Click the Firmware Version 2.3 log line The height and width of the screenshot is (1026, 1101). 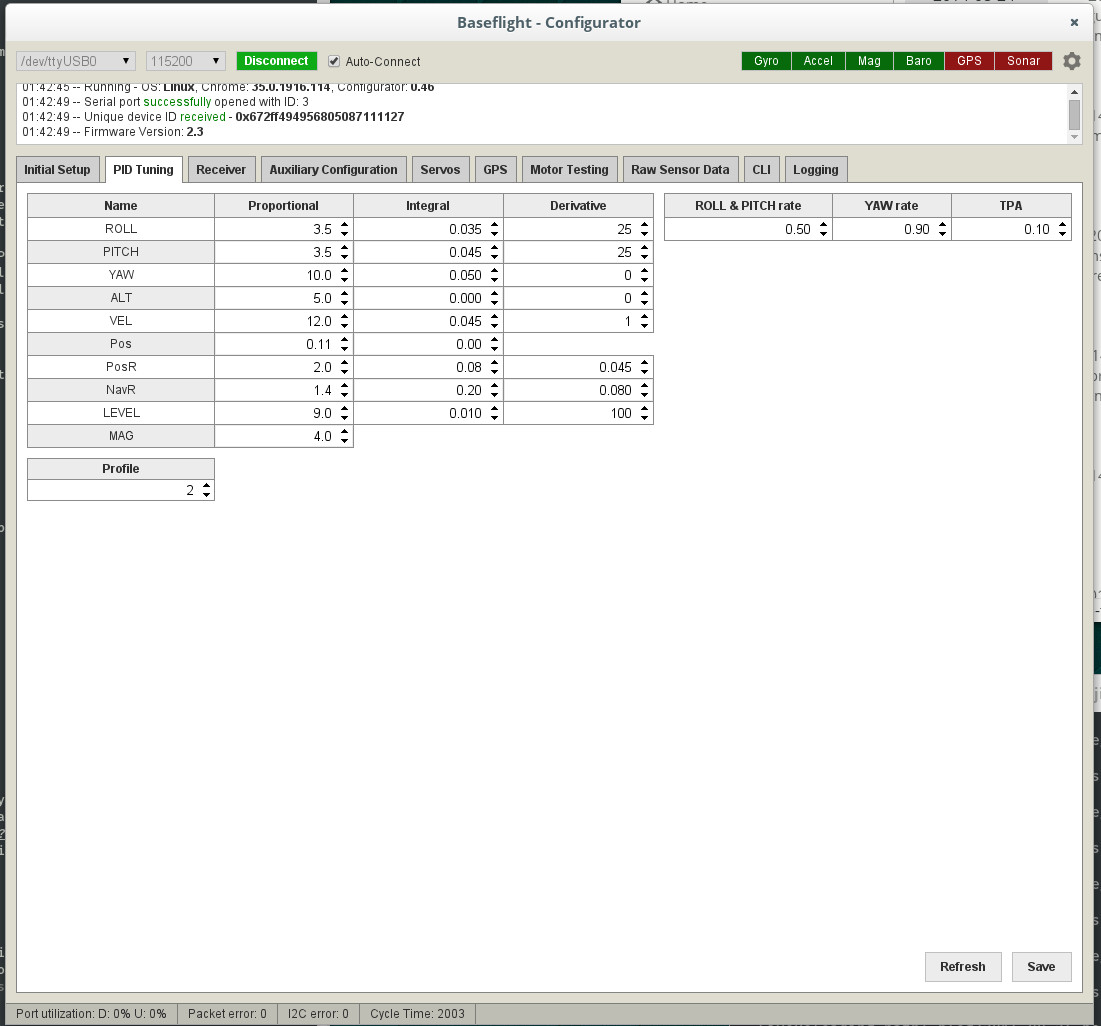click(112, 132)
